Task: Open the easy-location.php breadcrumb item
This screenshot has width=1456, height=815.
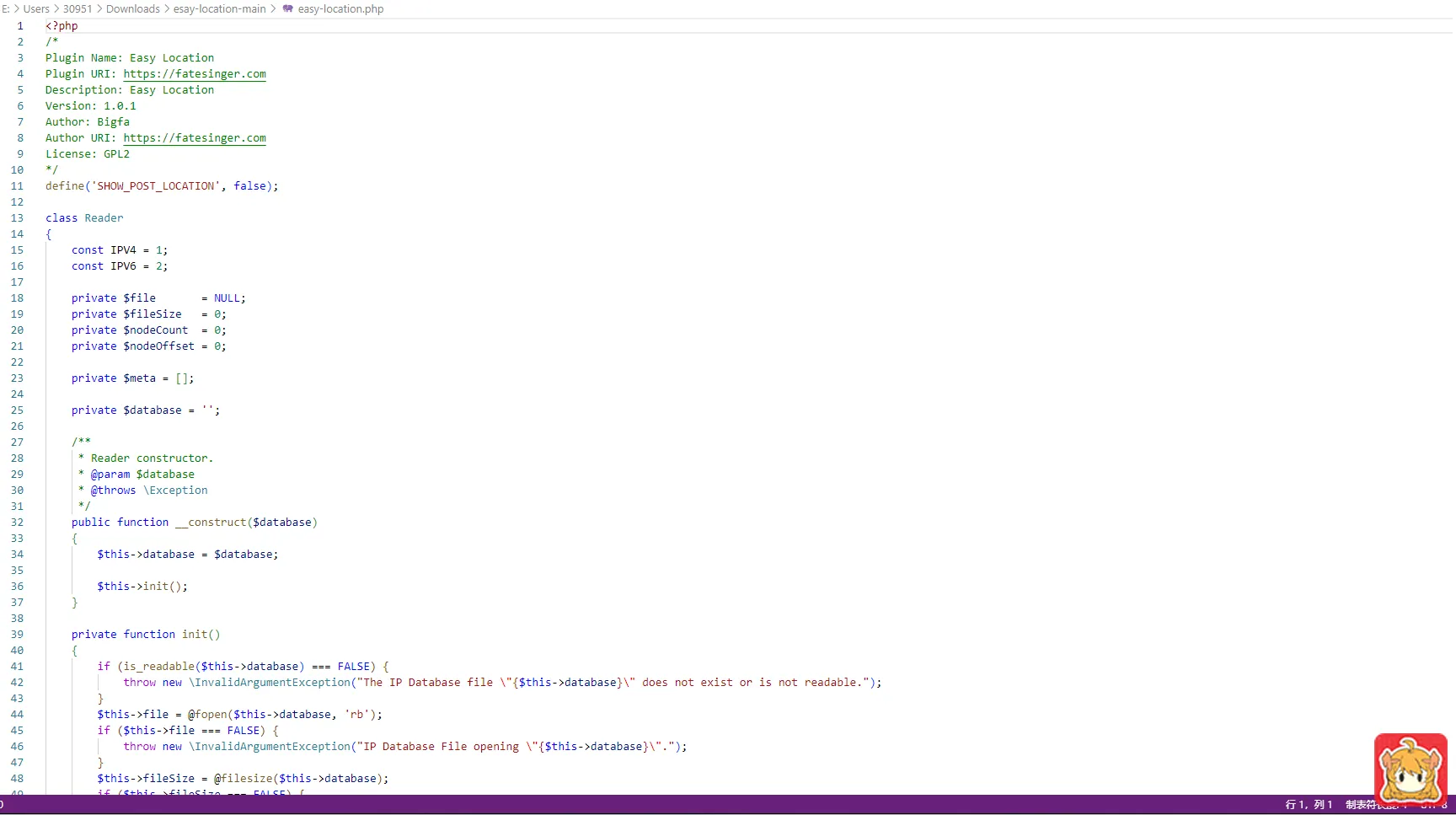Action: click(340, 9)
